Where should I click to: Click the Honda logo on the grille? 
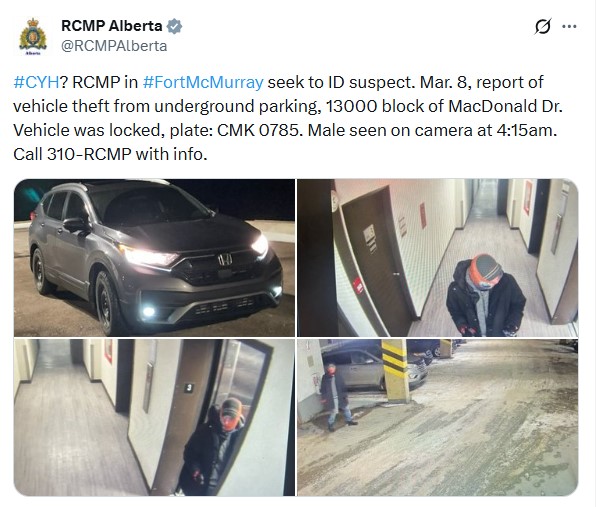pos(225,259)
